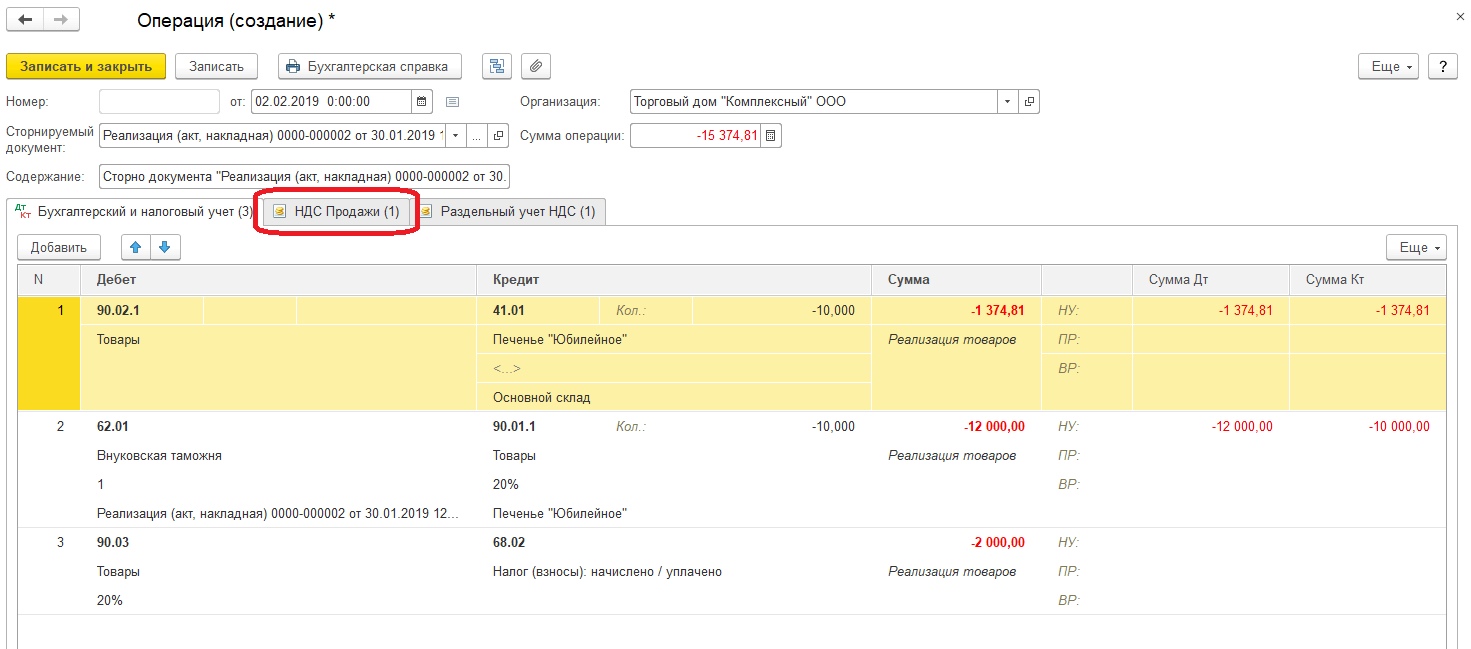Screen dimensions: 1471x649
Task: Open the top Еще menu
Action: point(1389,66)
